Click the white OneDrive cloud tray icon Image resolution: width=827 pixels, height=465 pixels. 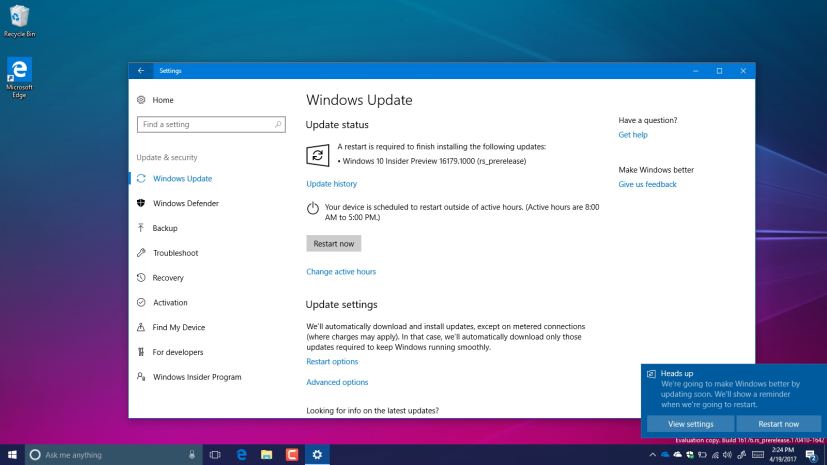(x=678, y=454)
